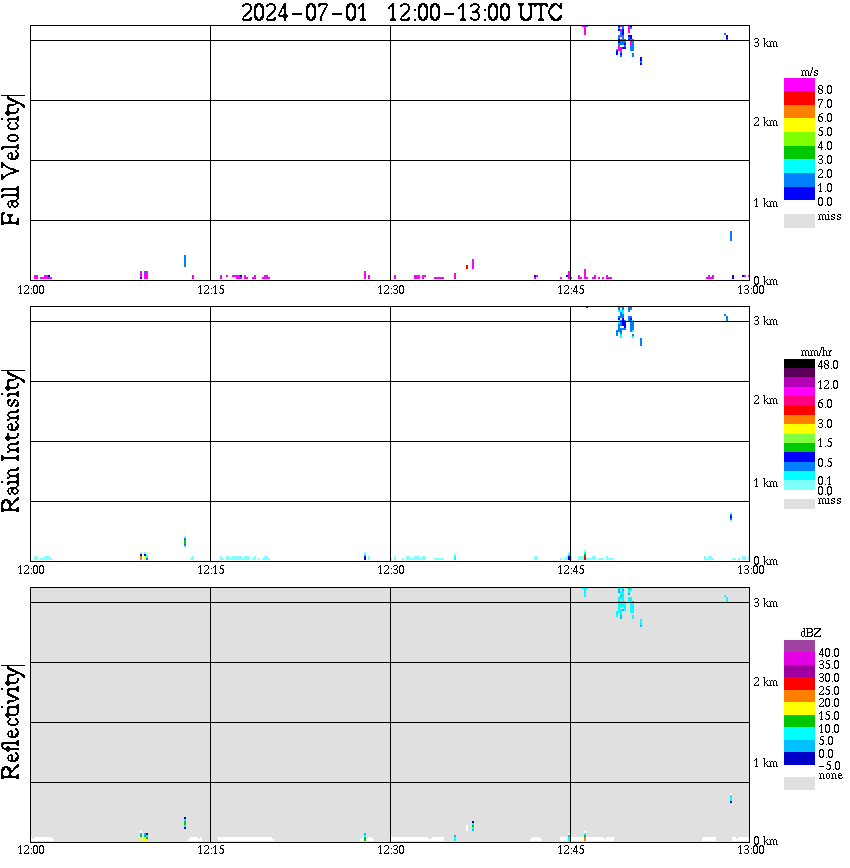Image resolution: width=850 pixels, height=868 pixels.
Task: Select the magenta 8.0 m/s legend swatch
Action: point(799,85)
